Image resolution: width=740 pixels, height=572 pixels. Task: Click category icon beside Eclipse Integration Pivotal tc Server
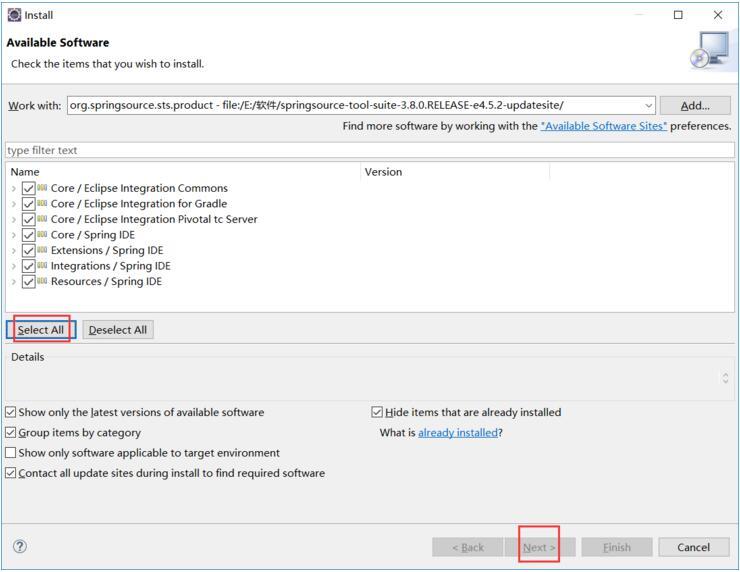point(42,219)
